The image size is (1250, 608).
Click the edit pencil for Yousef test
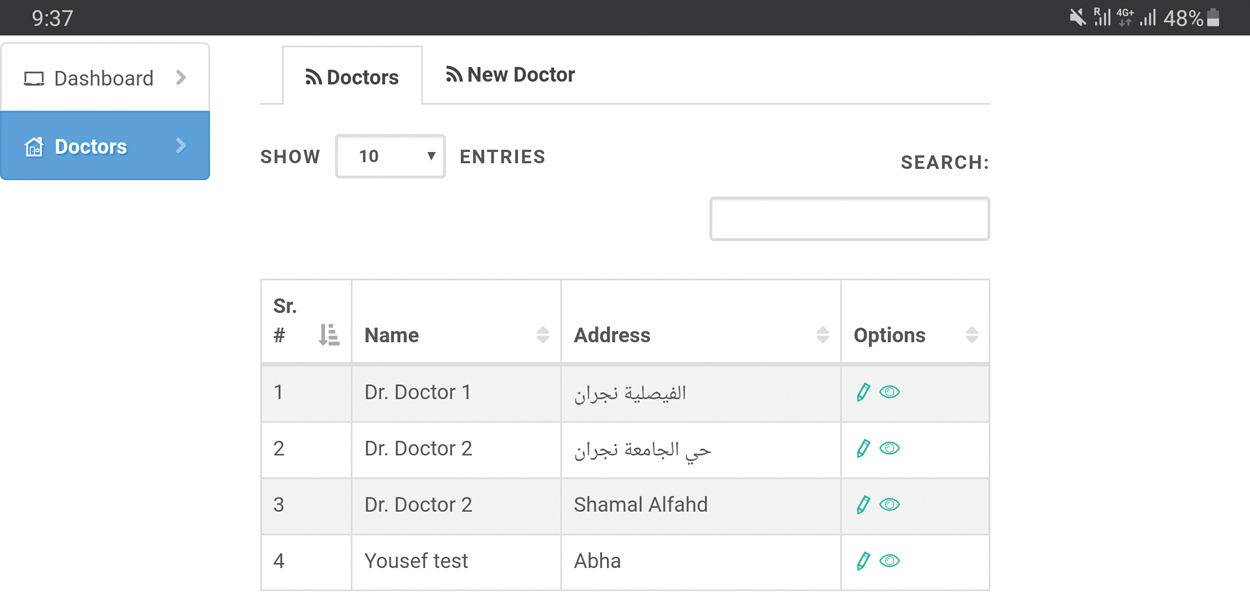pos(863,561)
